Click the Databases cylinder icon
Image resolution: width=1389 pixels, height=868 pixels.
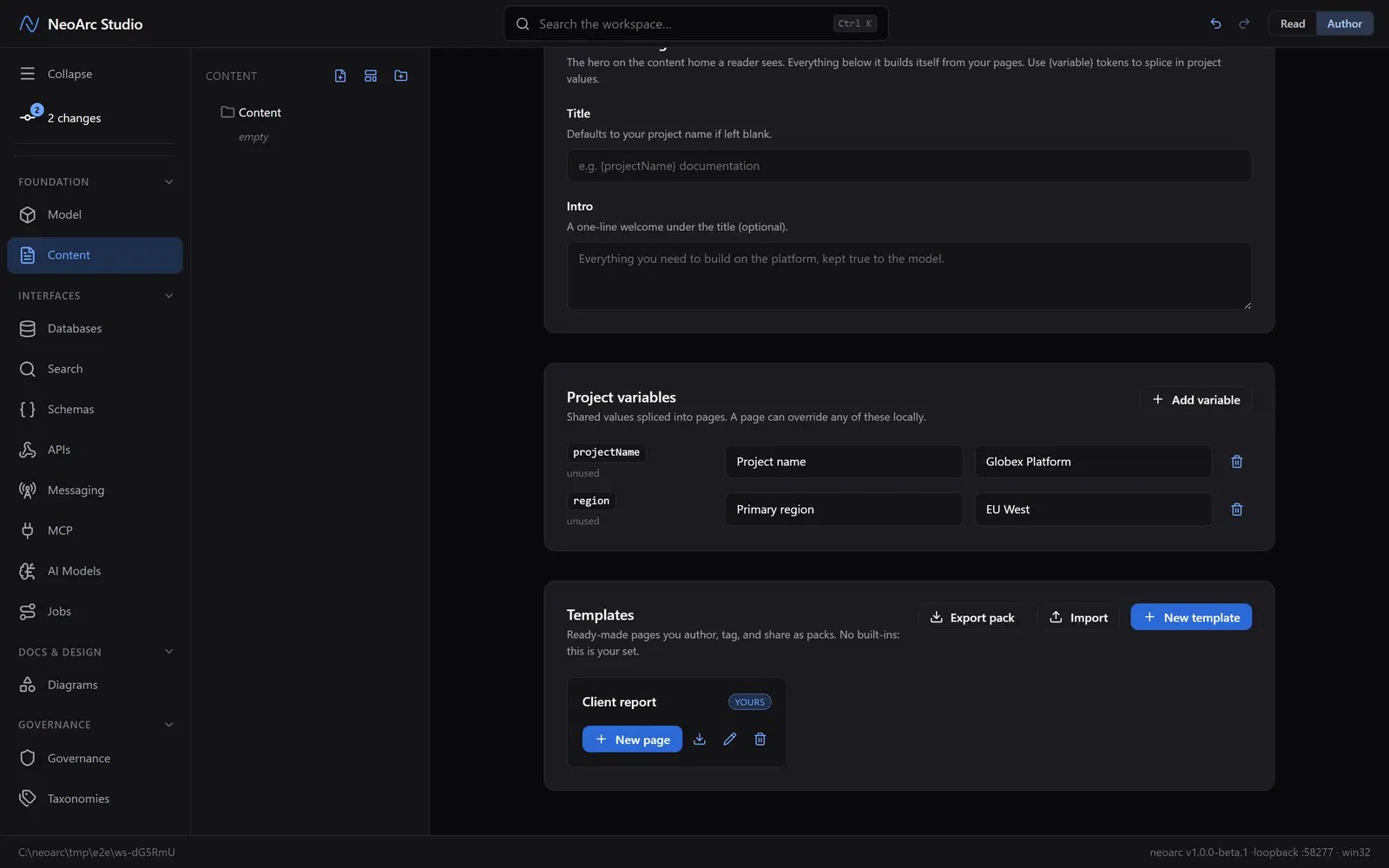(28, 328)
